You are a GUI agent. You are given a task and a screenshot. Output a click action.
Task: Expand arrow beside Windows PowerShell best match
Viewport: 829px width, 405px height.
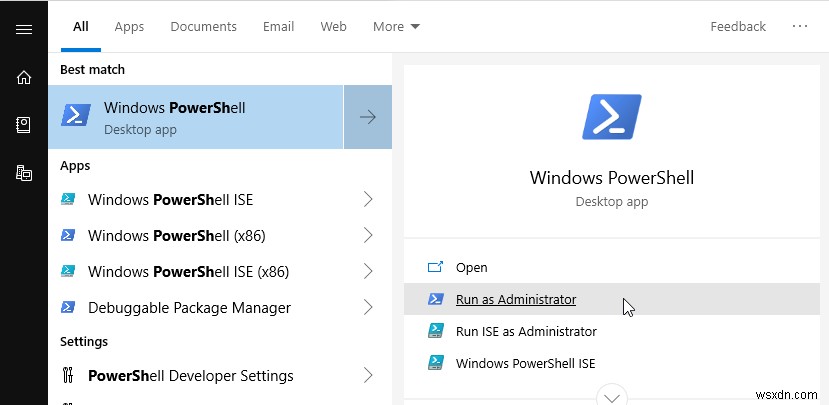point(368,117)
